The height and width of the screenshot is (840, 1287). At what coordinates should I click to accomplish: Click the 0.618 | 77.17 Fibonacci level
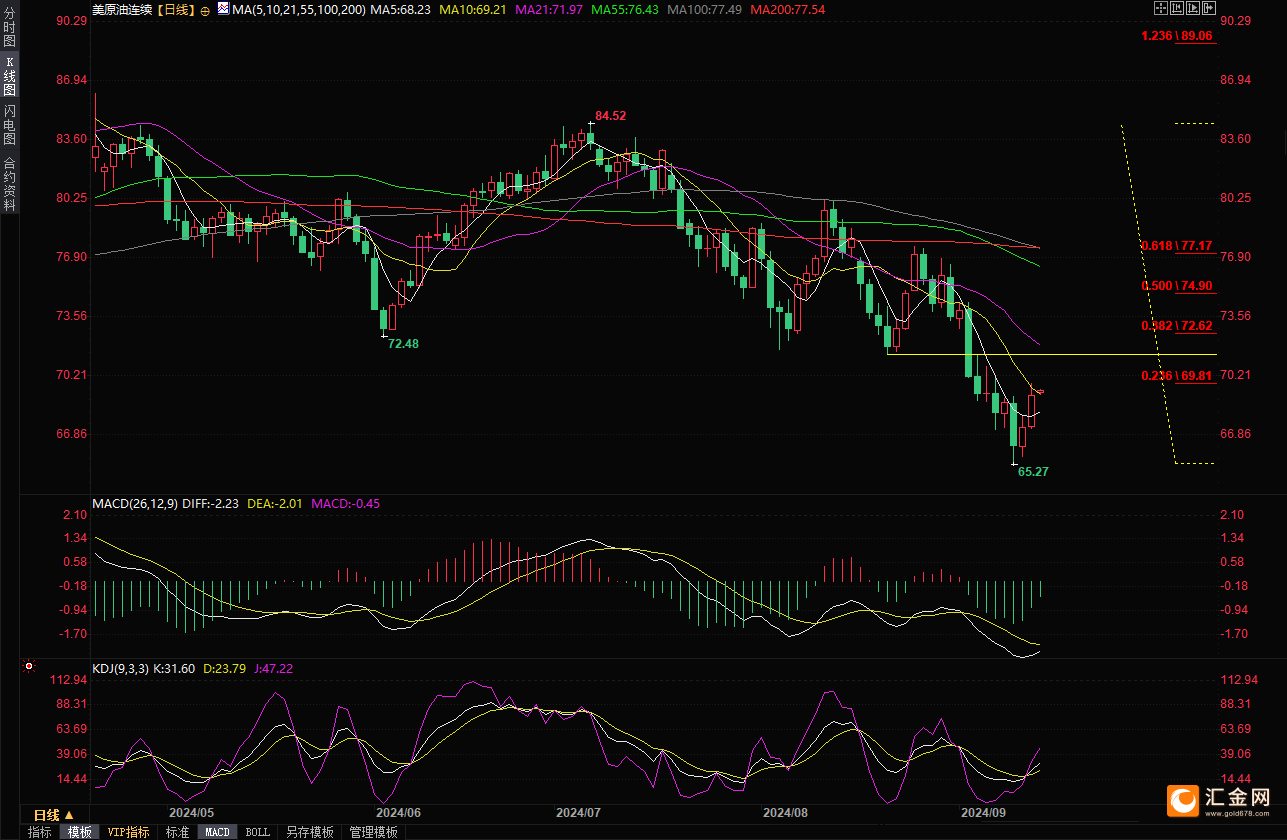click(1177, 245)
